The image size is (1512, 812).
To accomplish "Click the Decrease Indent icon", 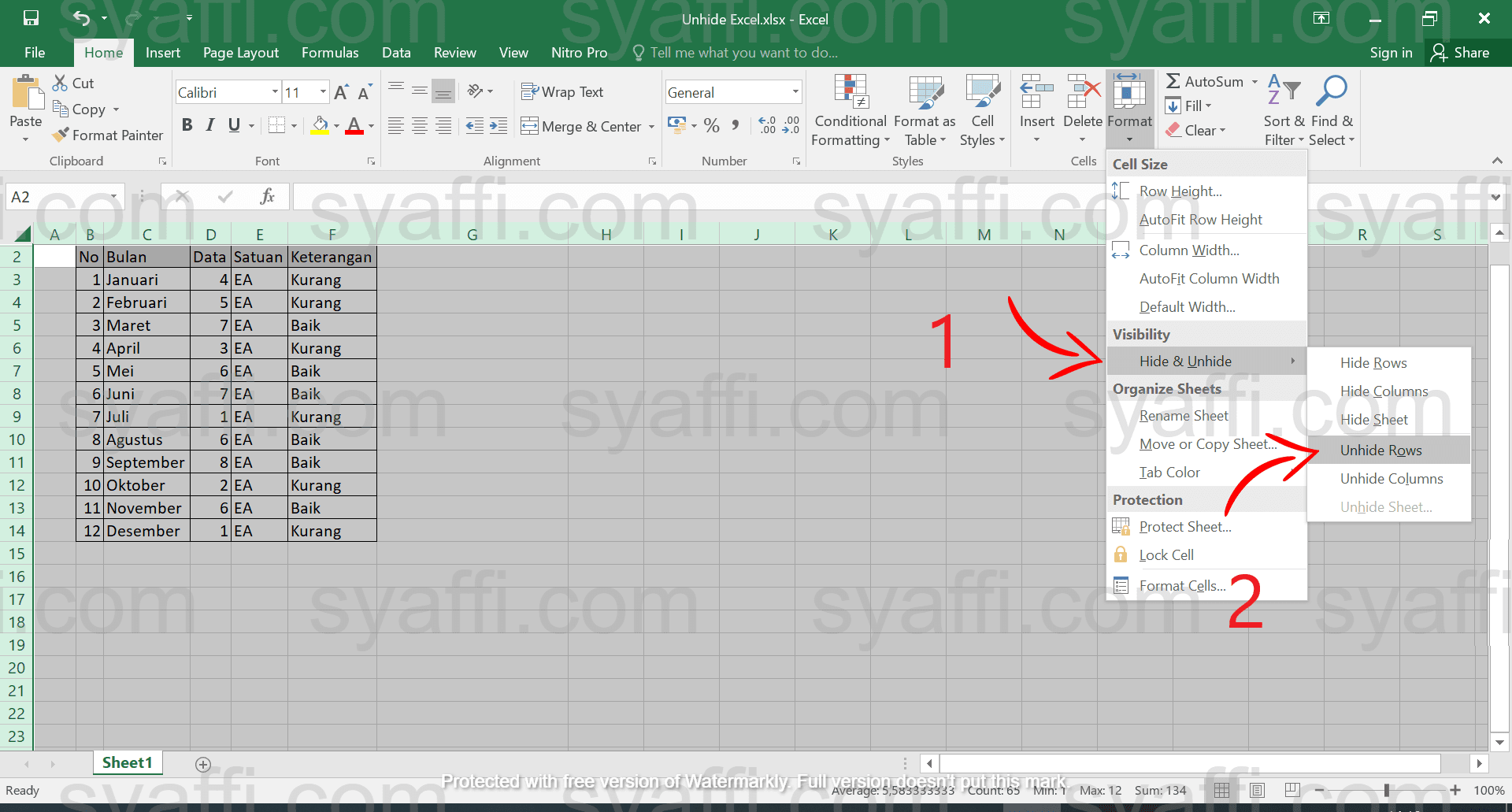I will (x=475, y=125).
